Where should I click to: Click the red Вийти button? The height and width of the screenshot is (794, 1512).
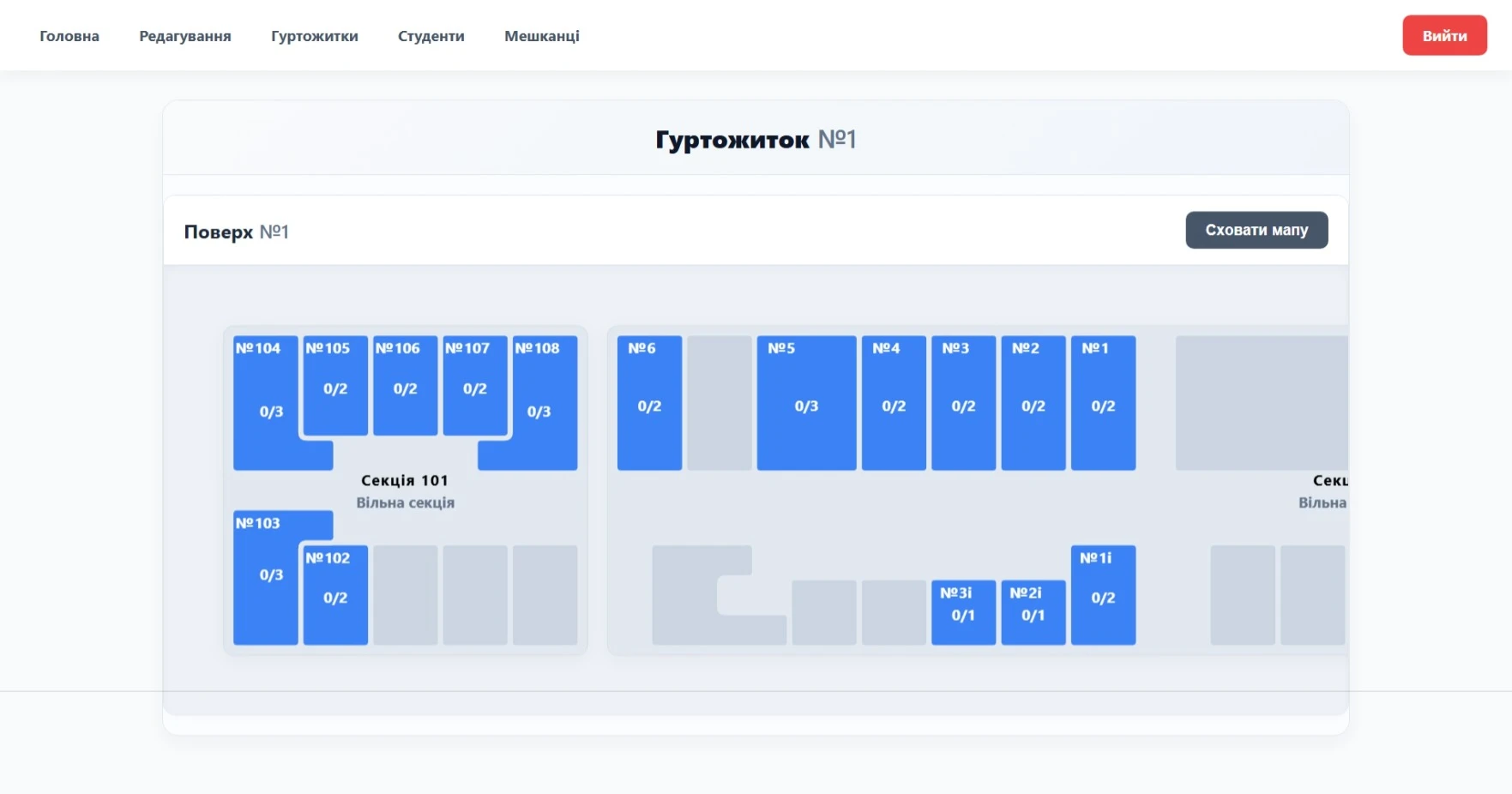[1444, 35]
